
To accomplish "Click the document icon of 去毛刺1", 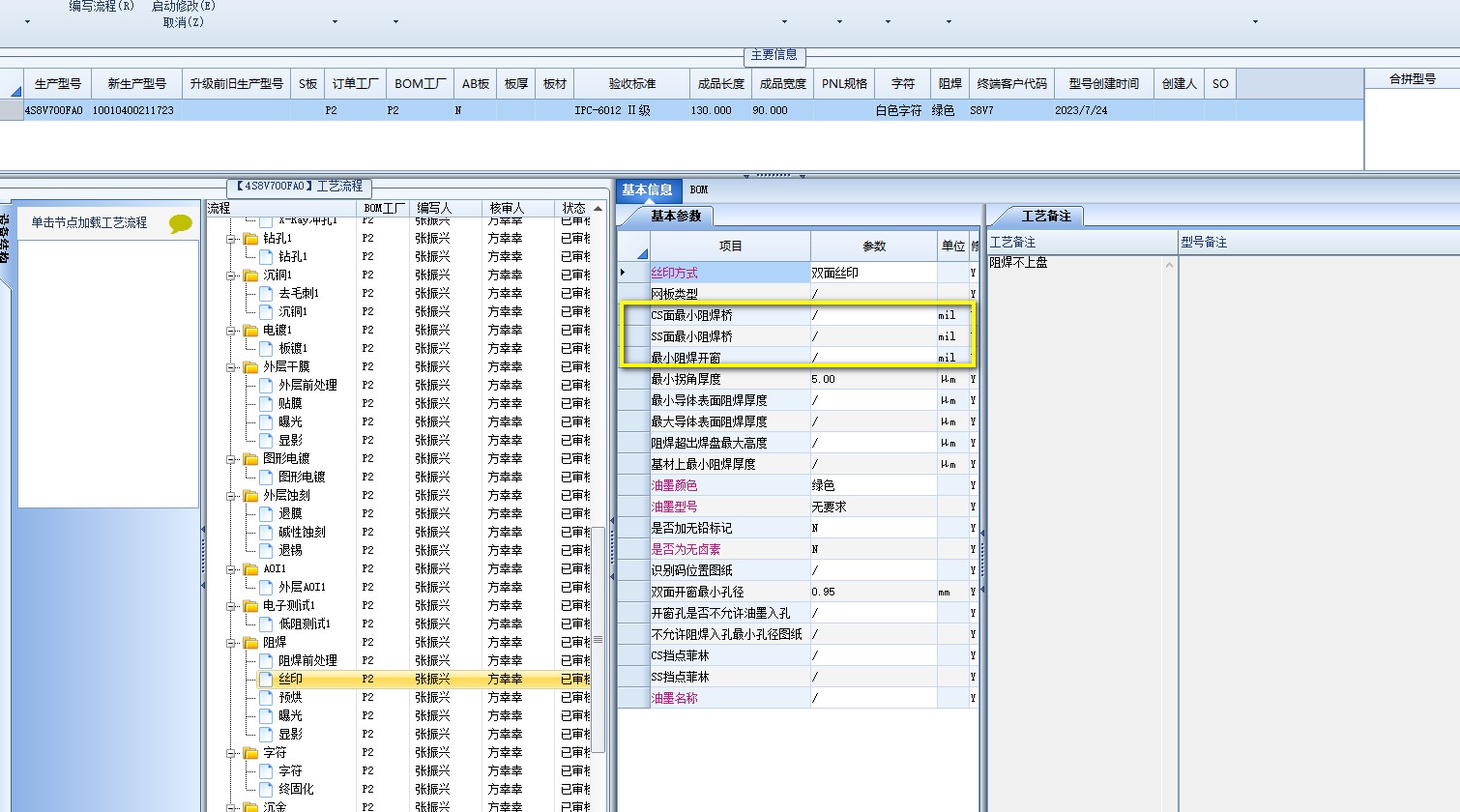I will coord(266,293).
